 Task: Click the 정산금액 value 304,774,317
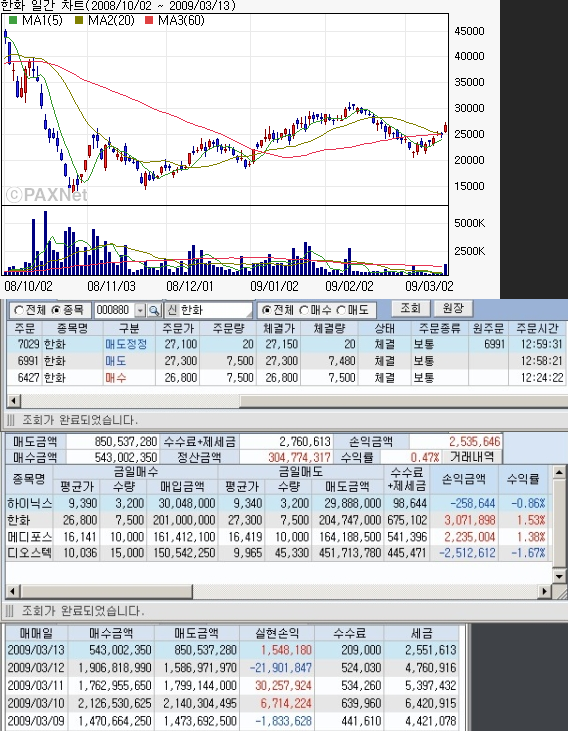(299, 457)
